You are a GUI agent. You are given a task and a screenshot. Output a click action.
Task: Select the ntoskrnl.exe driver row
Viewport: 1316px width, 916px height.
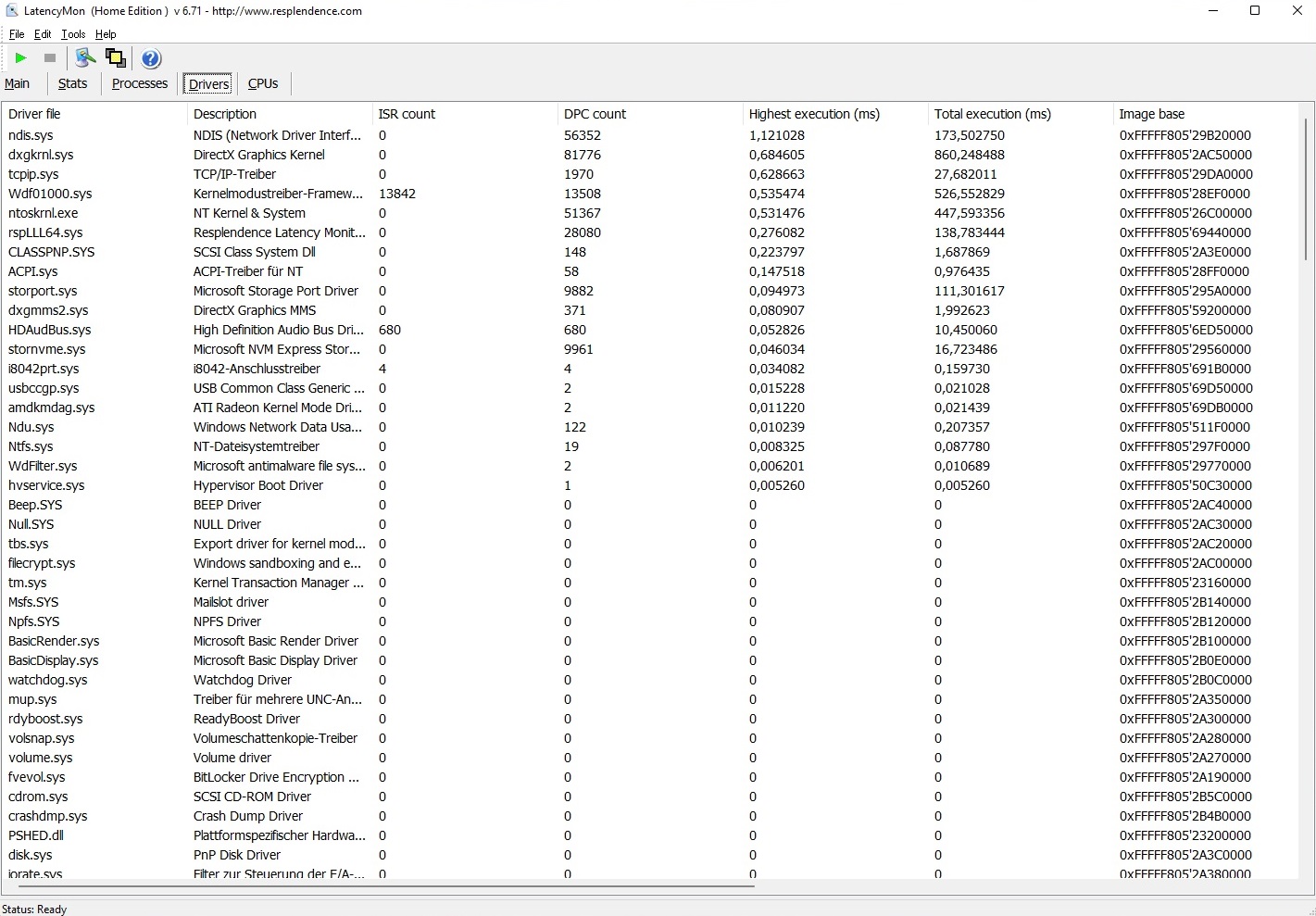point(650,213)
